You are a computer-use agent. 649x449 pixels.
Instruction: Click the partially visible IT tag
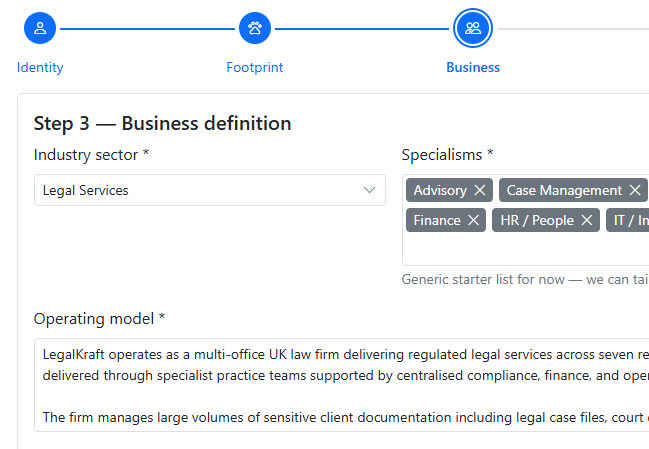tap(630, 220)
